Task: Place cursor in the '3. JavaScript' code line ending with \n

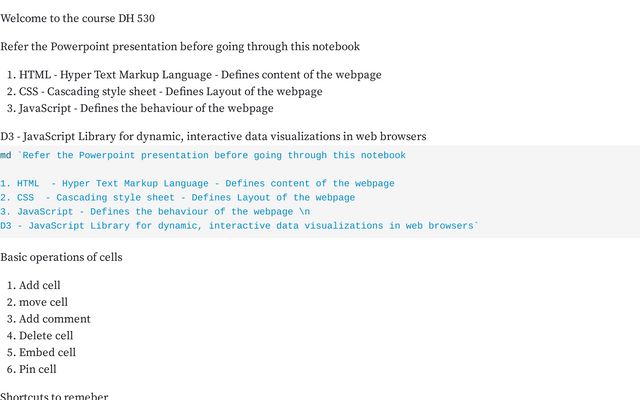Action: [x=155, y=211]
